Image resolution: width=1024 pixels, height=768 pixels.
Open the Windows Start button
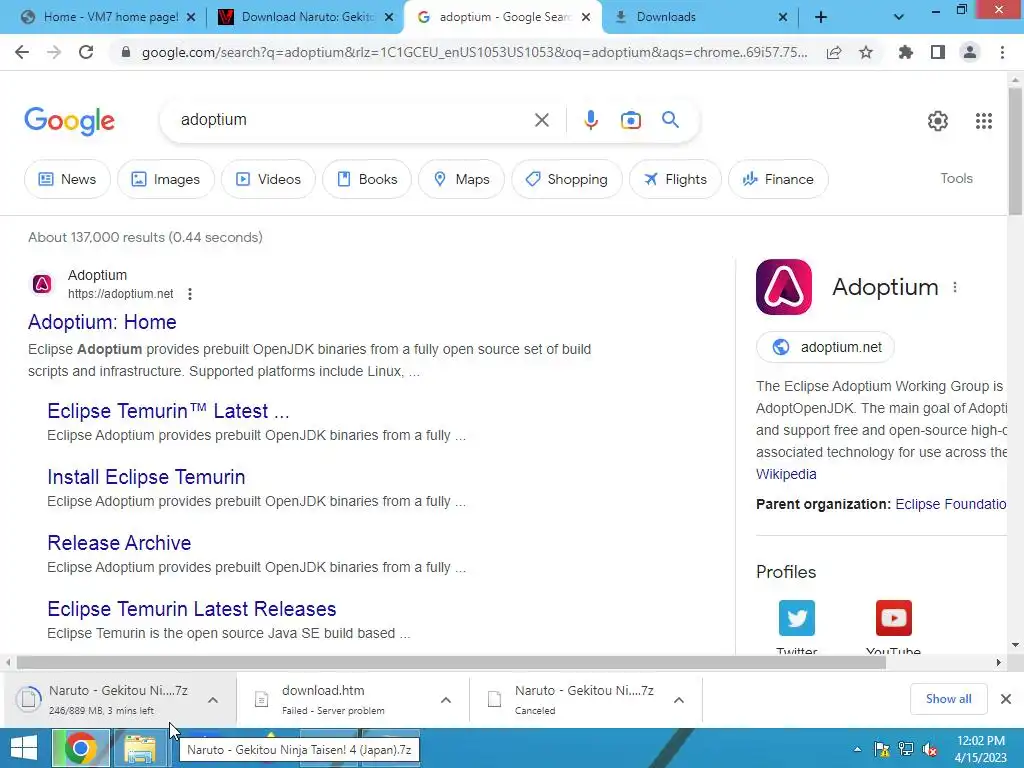click(24, 748)
